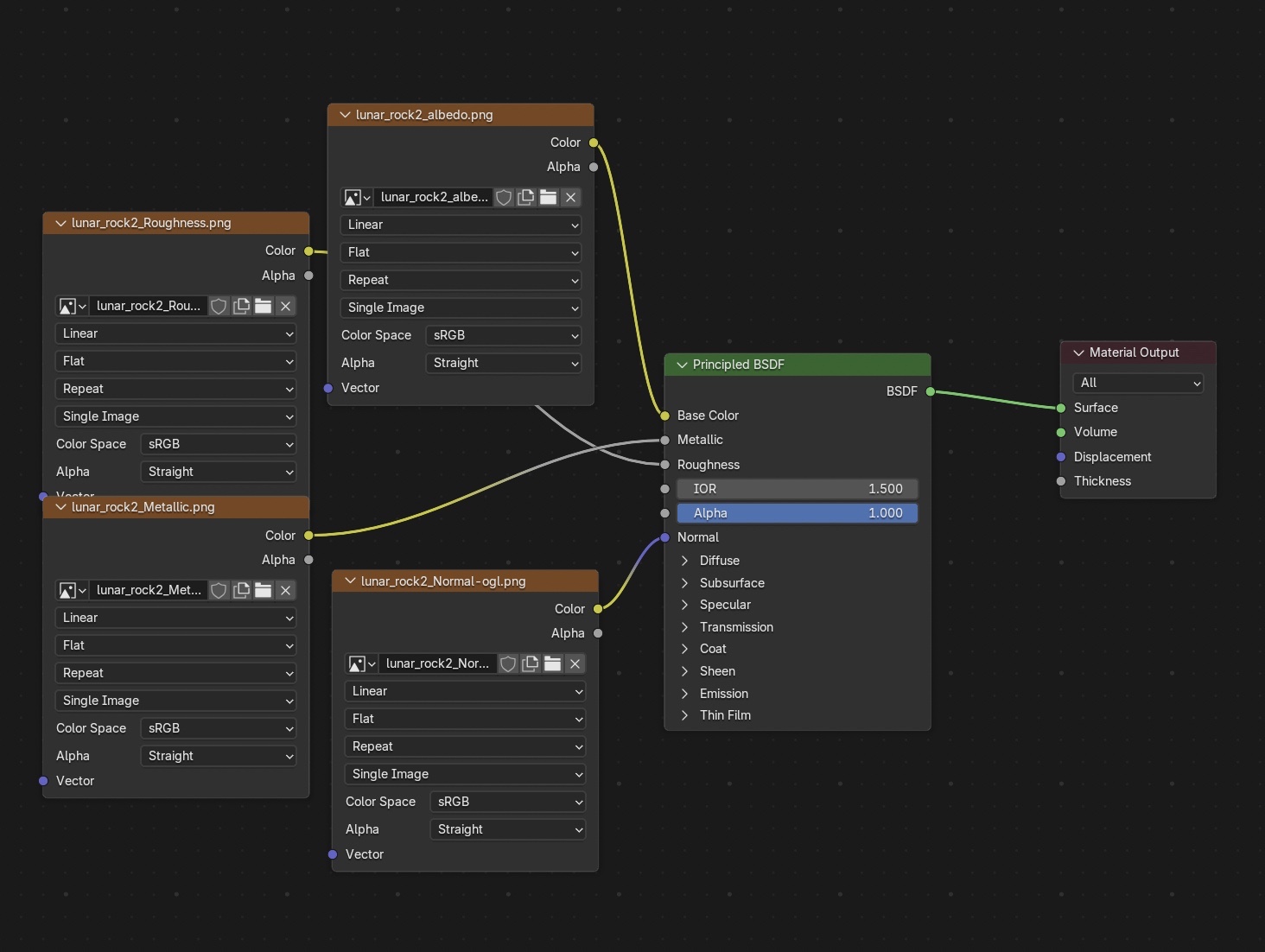Collapse the Principled BSDF node header arrow

click(682, 365)
